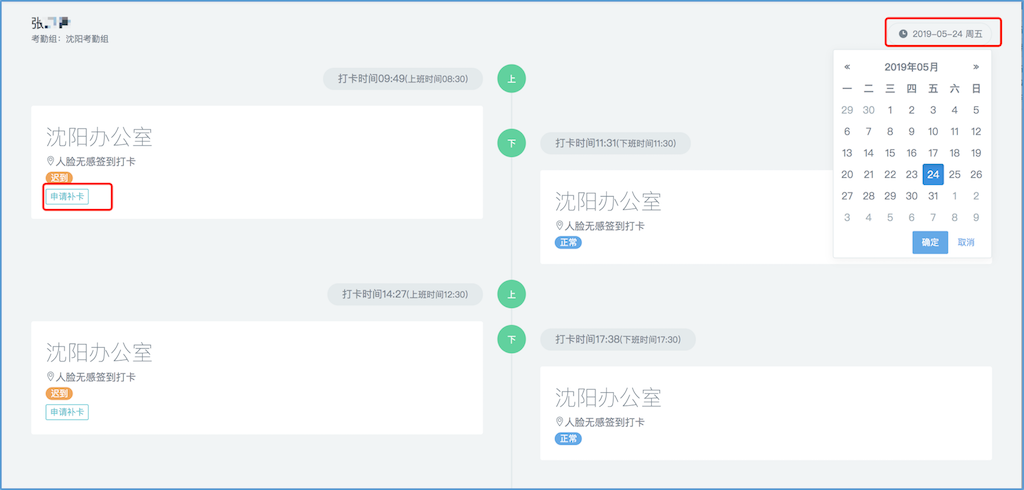Click the 正常 status tag on 11:31 record
Image resolution: width=1024 pixels, height=490 pixels.
coord(568,242)
